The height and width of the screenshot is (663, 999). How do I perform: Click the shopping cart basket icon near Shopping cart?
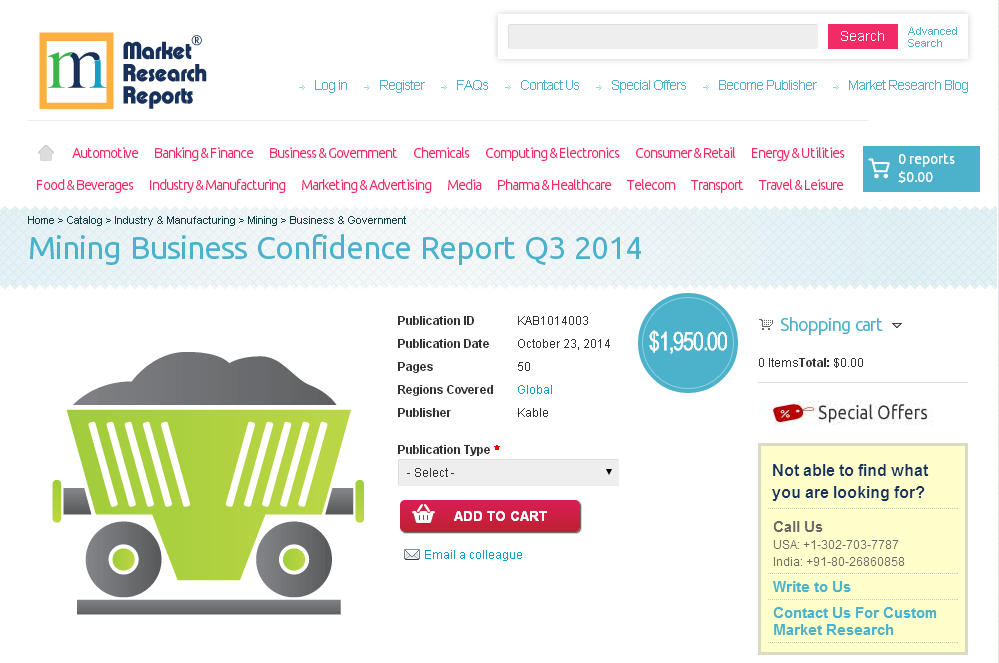pyautogui.click(x=766, y=324)
